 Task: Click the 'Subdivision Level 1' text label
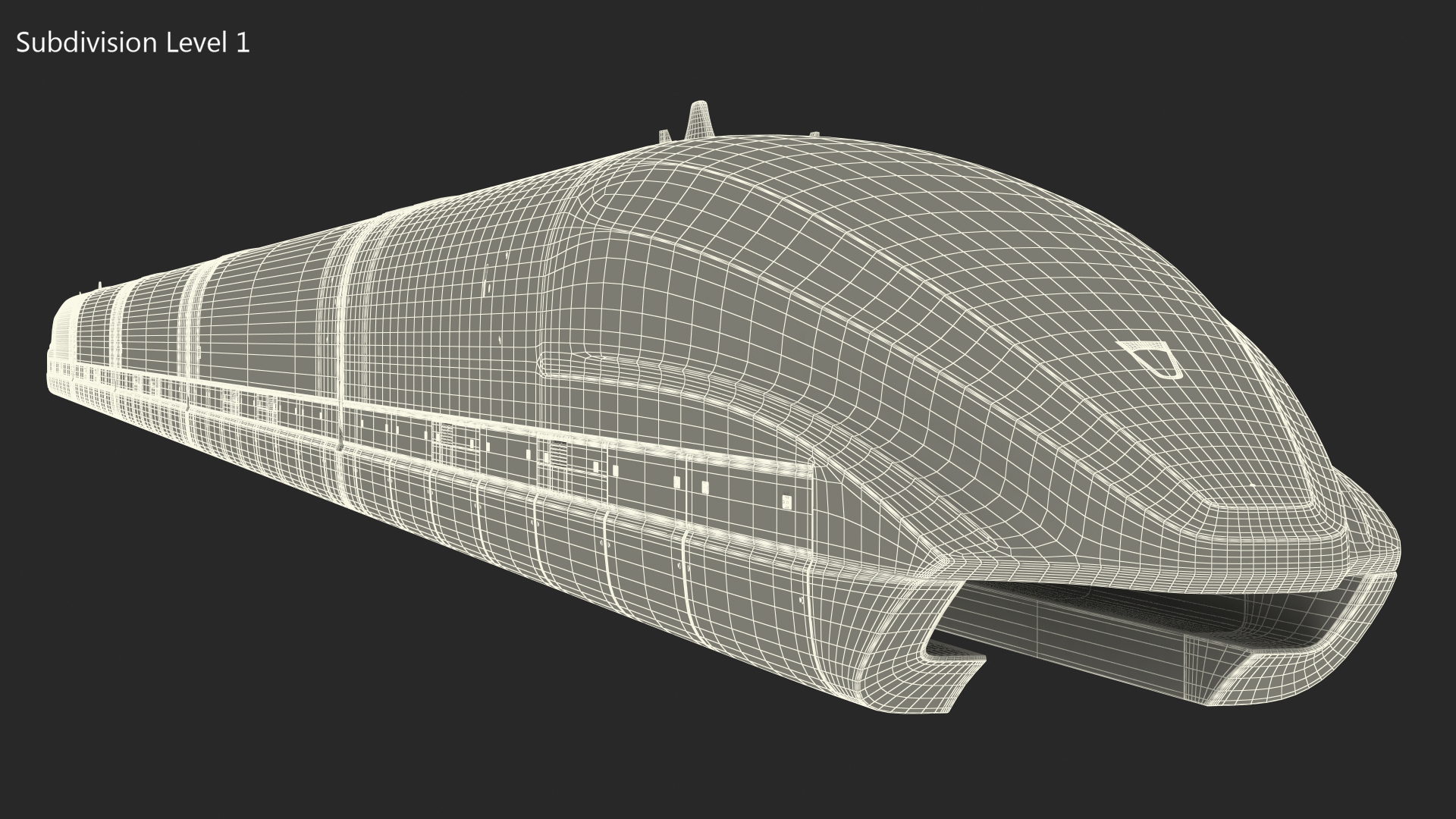point(133,43)
